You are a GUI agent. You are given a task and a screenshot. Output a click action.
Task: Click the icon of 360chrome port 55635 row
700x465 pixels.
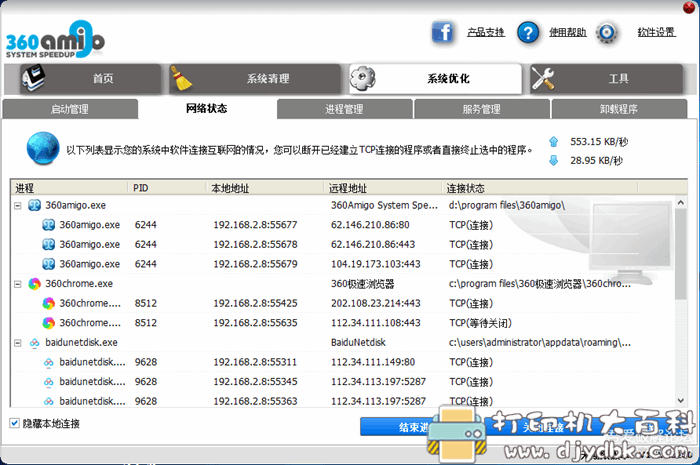point(49,323)
